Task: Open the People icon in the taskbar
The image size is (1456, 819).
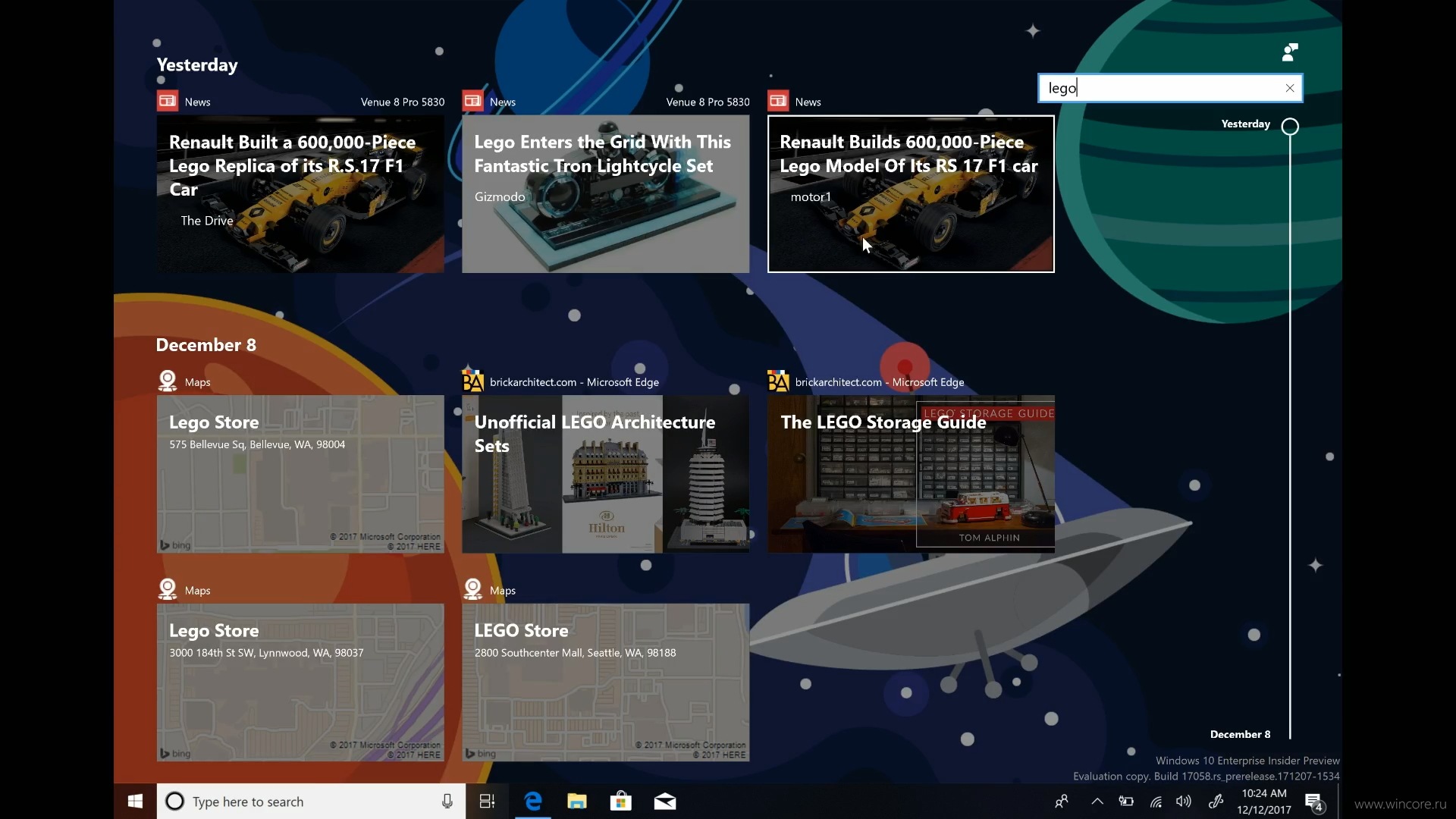Action: point(1062,802)
